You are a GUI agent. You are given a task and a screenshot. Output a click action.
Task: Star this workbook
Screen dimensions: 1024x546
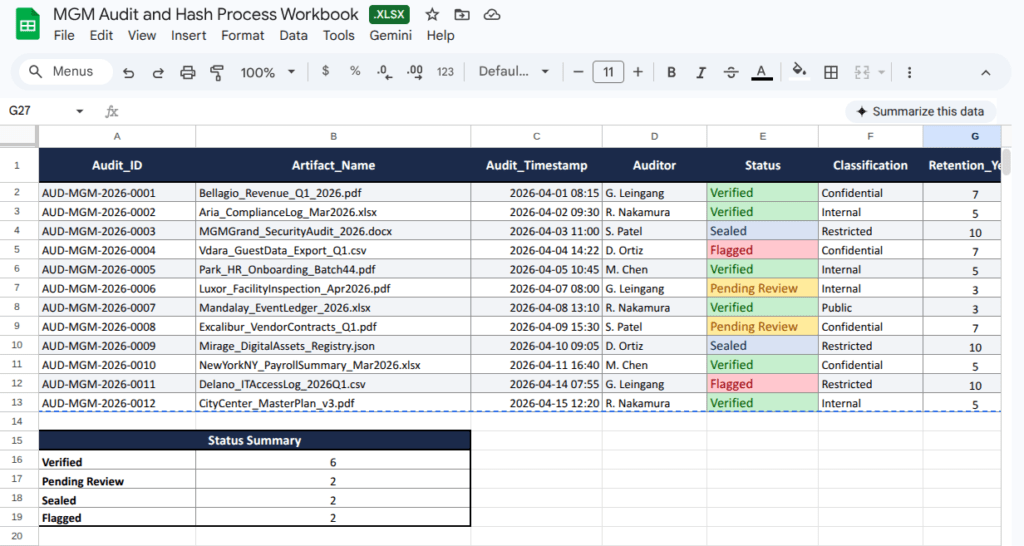432,15
